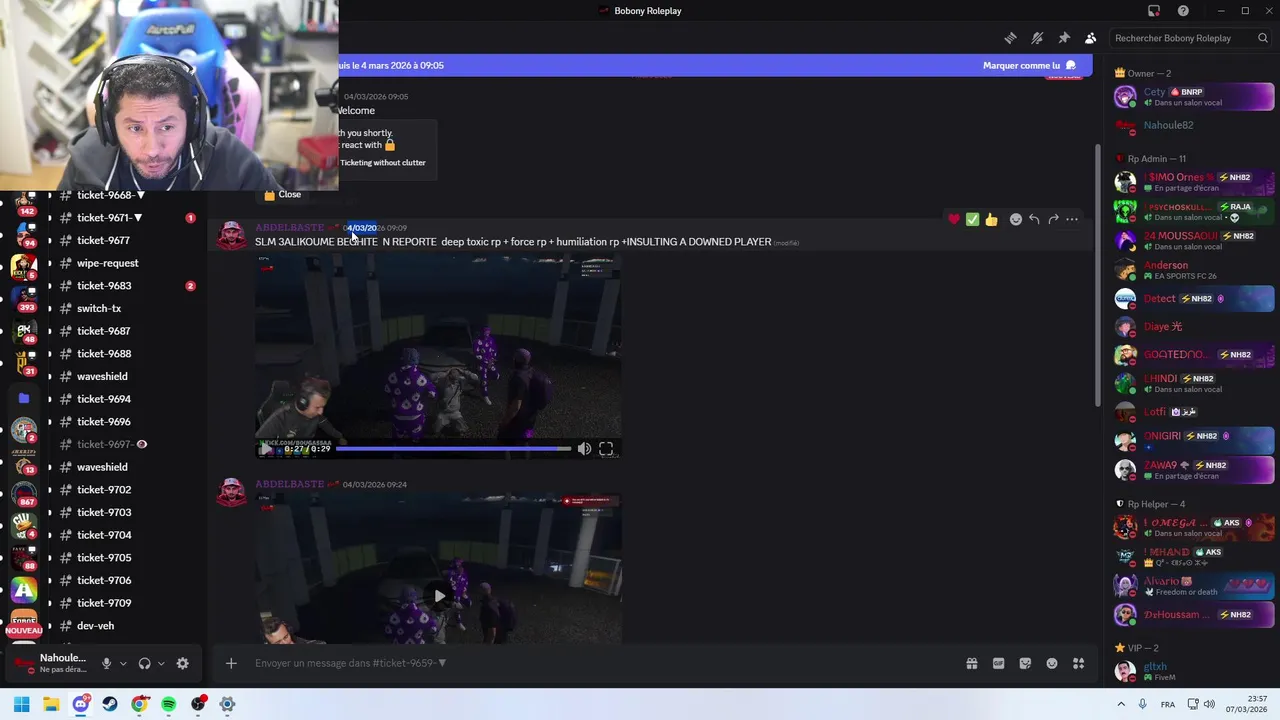
Task: Expand headphones output options chevron
Action: click(x=161, y=663)
